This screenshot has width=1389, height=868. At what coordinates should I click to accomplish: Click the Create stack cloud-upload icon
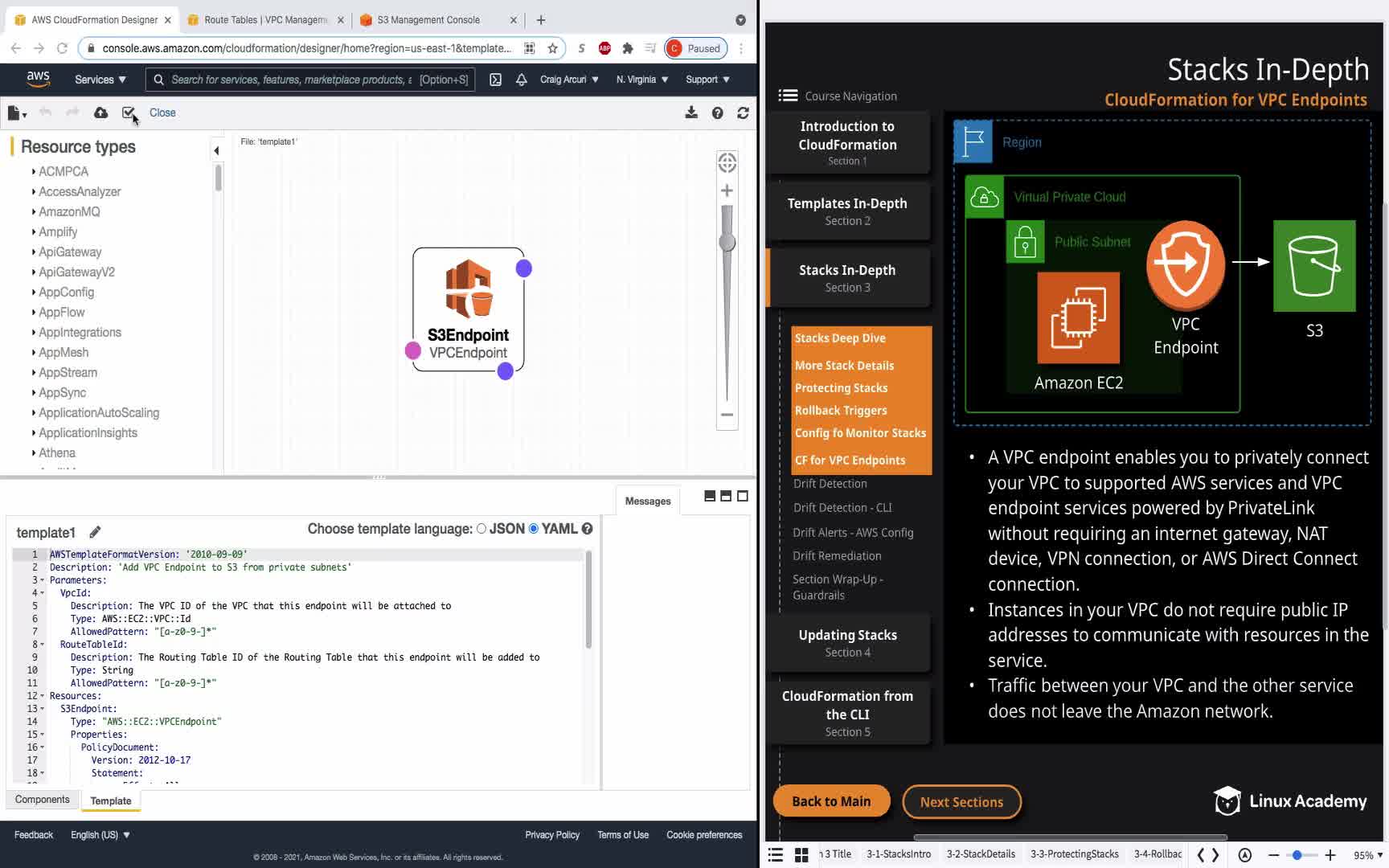(x=100, y=113)
